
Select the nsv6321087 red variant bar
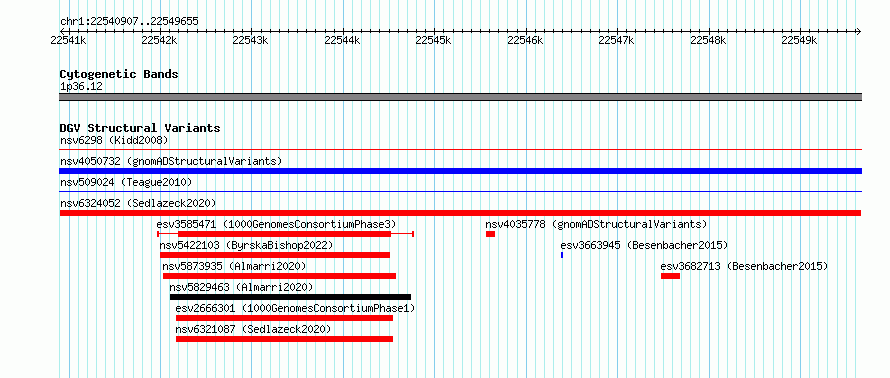point(284,339)
